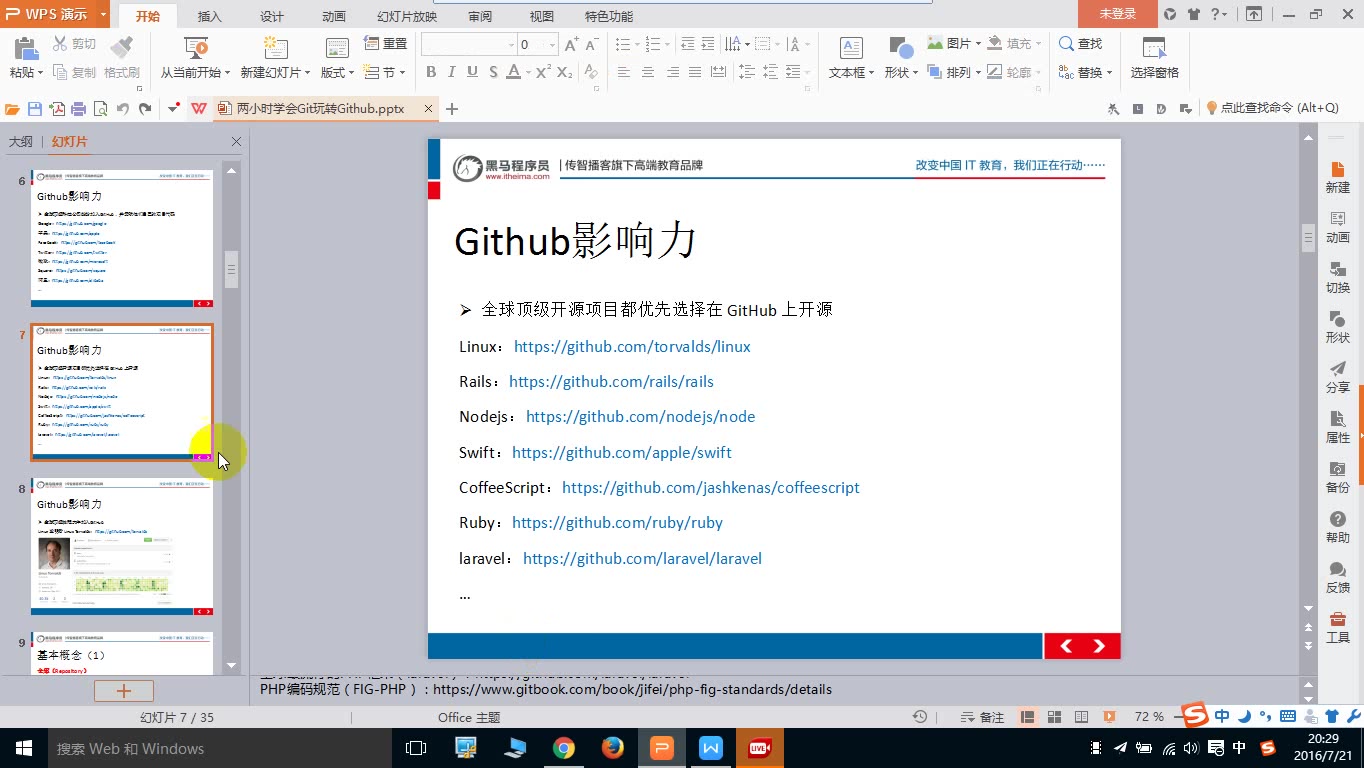Toggle italic formatting I
The width and height of the screenshot is (1364, 768).
pos(452,72)
